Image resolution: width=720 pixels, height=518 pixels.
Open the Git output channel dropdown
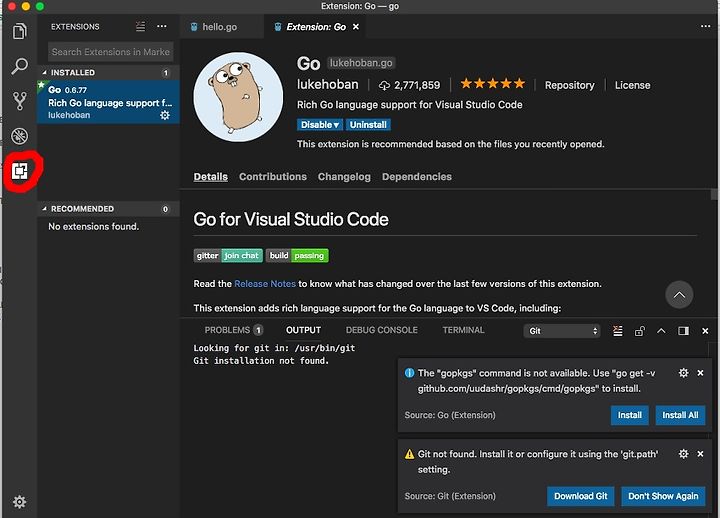pyautogui.click(x=562, y=331)
